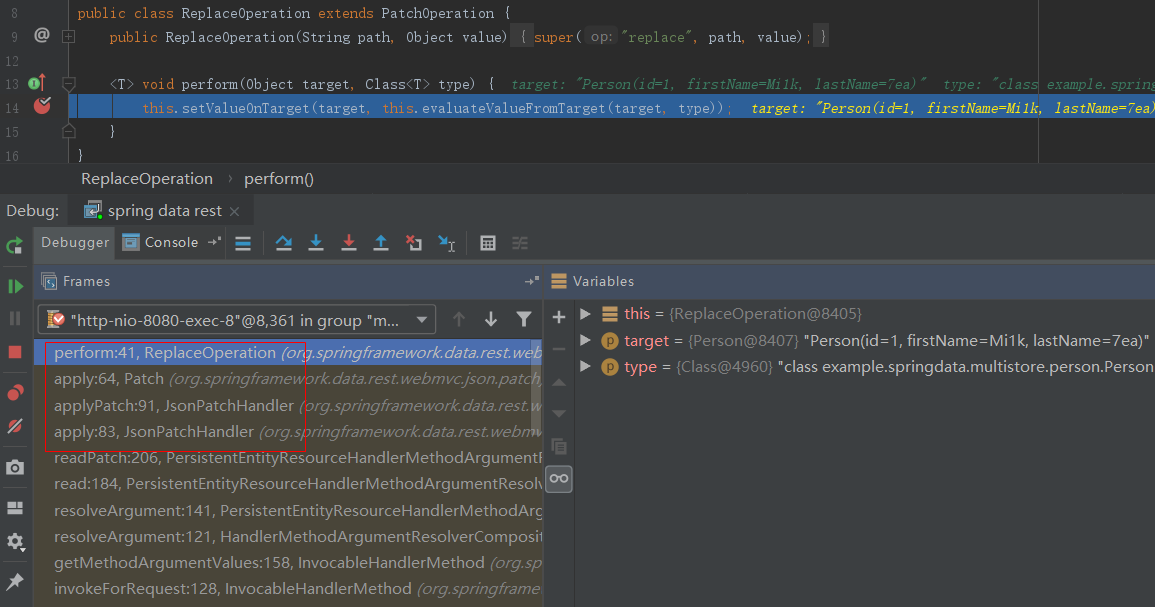Screen dimensions: 1155x607
Task: Open the Evaluate Expression calculator icon
Action: pyautogui.click(x=488, y=243)
